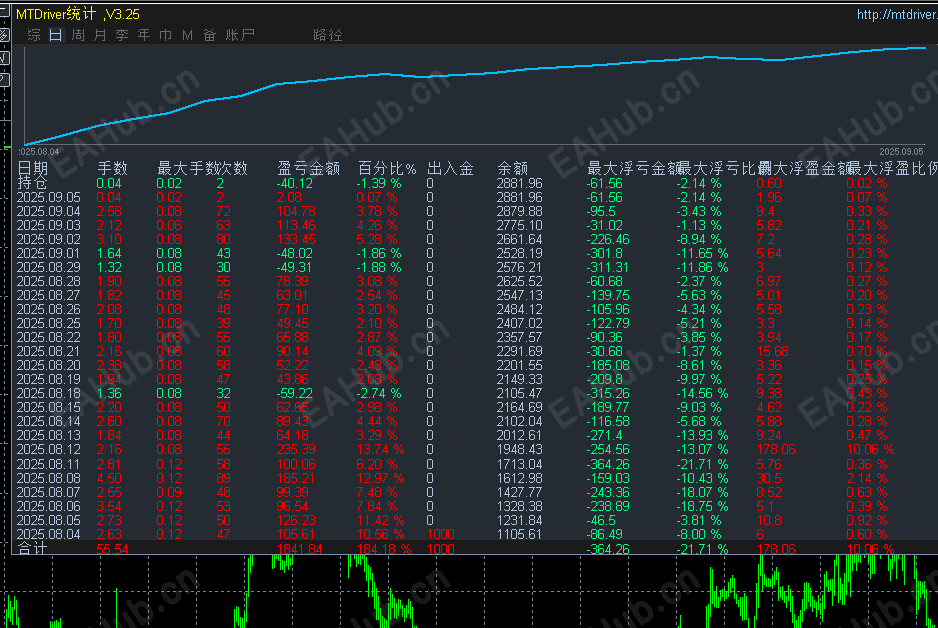Select the 2025.08.06 date row
The width and height of the screenshot is (938, 628).
point(48,507)
